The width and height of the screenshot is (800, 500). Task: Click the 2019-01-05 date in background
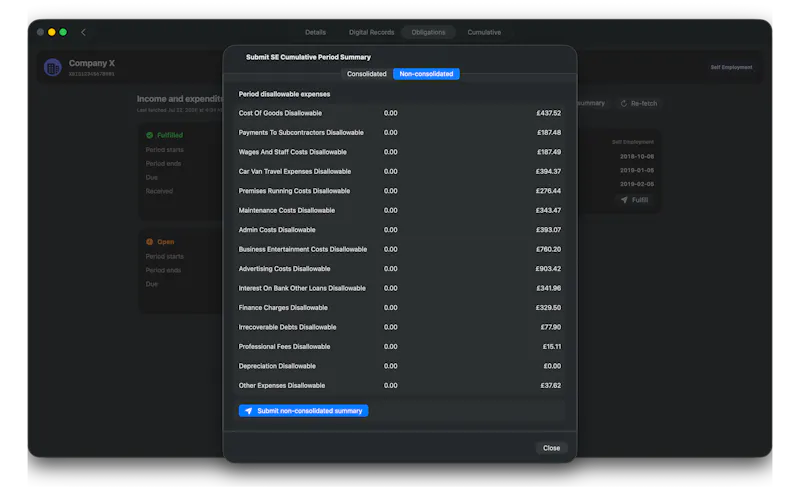coord(637,170)
